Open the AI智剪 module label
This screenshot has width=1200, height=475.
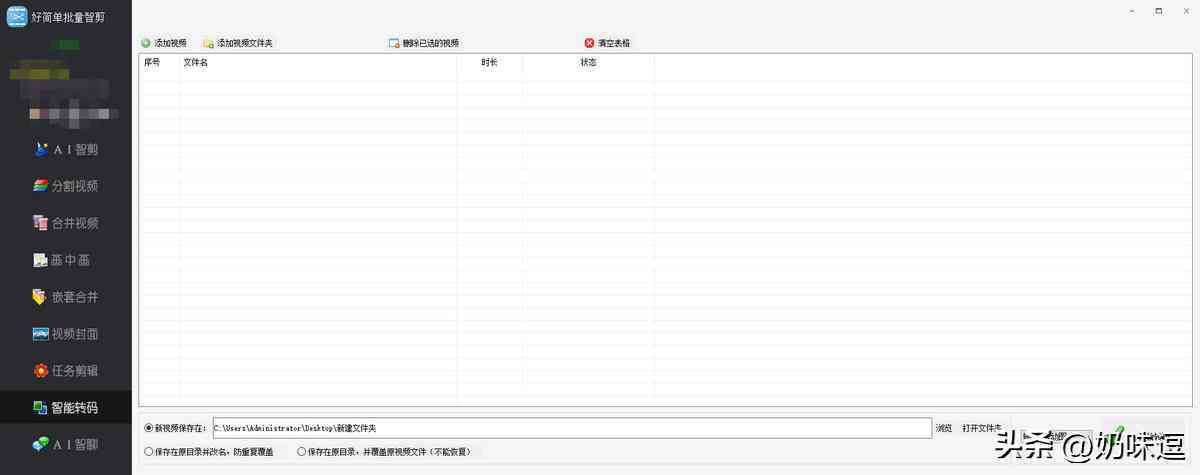click(75, 149)
